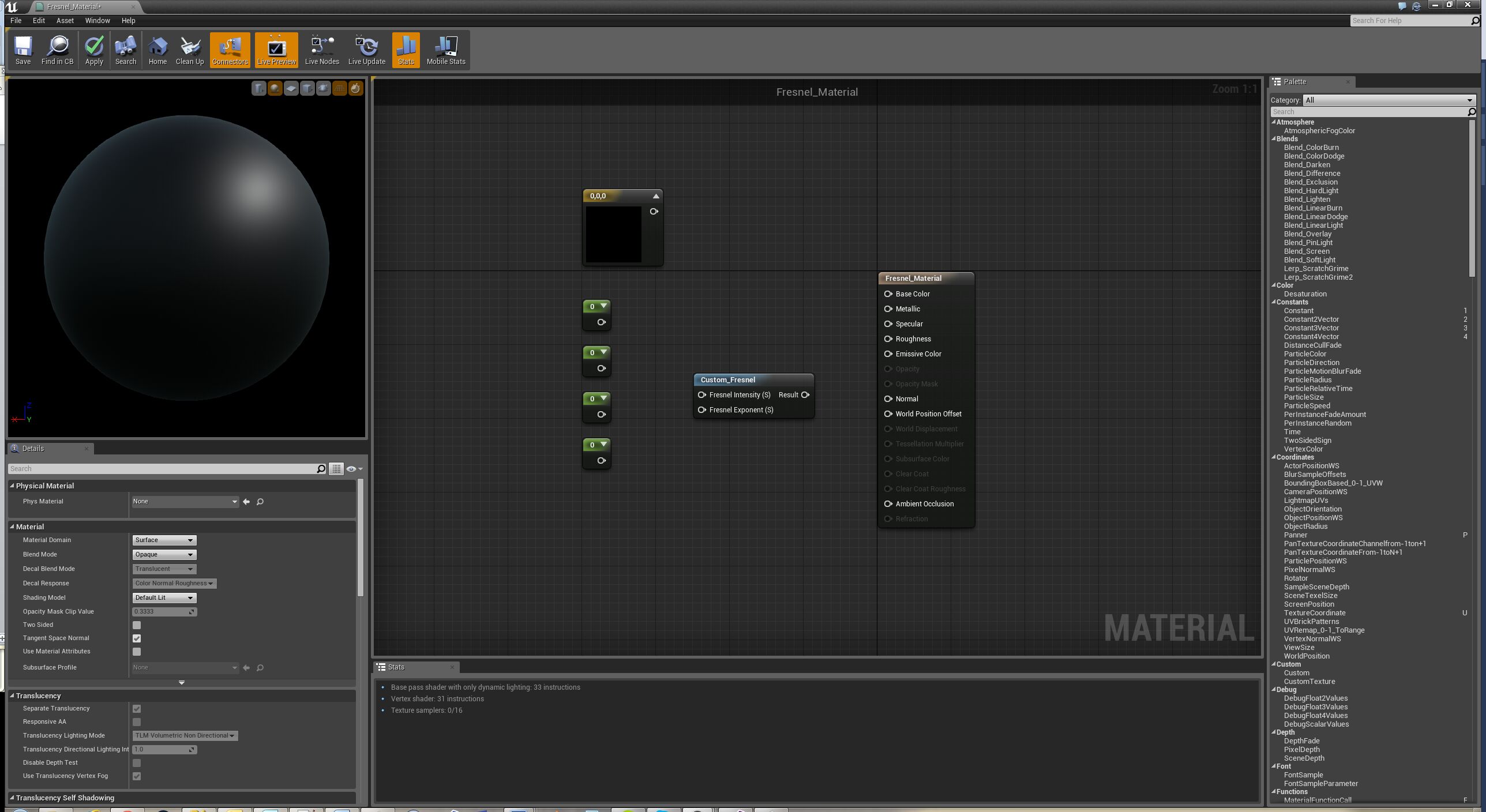1486x812 pixels.
Task: Click the Clean Up toolbar icon
Action: coord(190,50)
